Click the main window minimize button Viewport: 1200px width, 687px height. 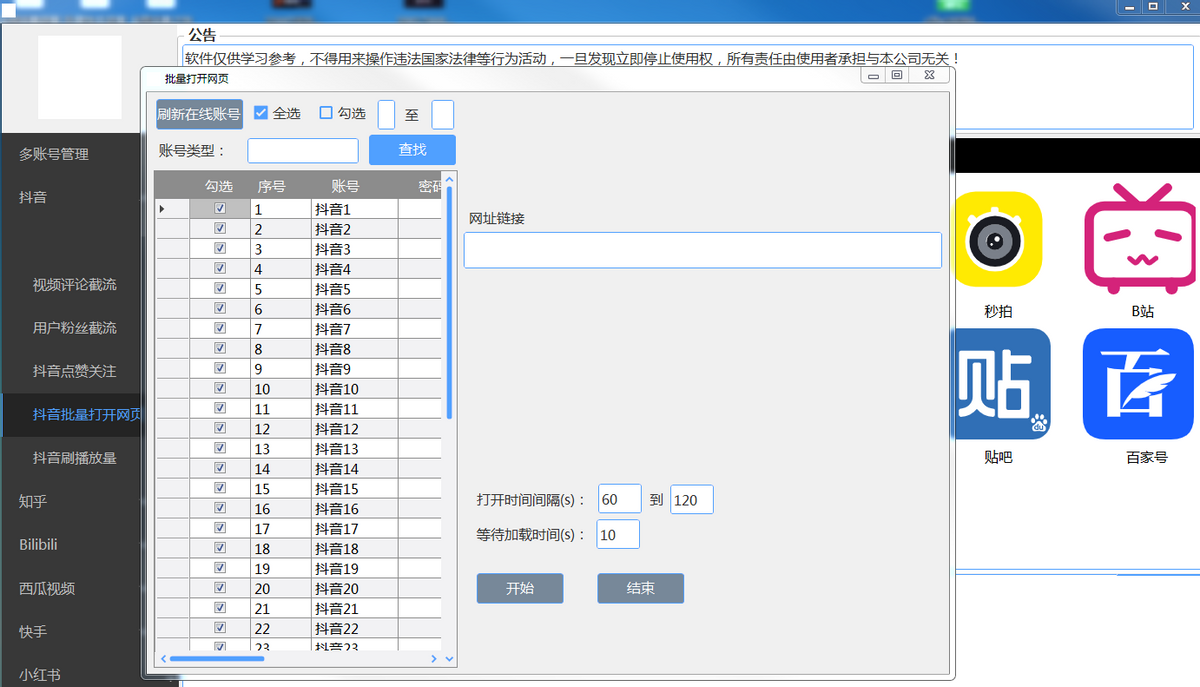coord(1128,8)
